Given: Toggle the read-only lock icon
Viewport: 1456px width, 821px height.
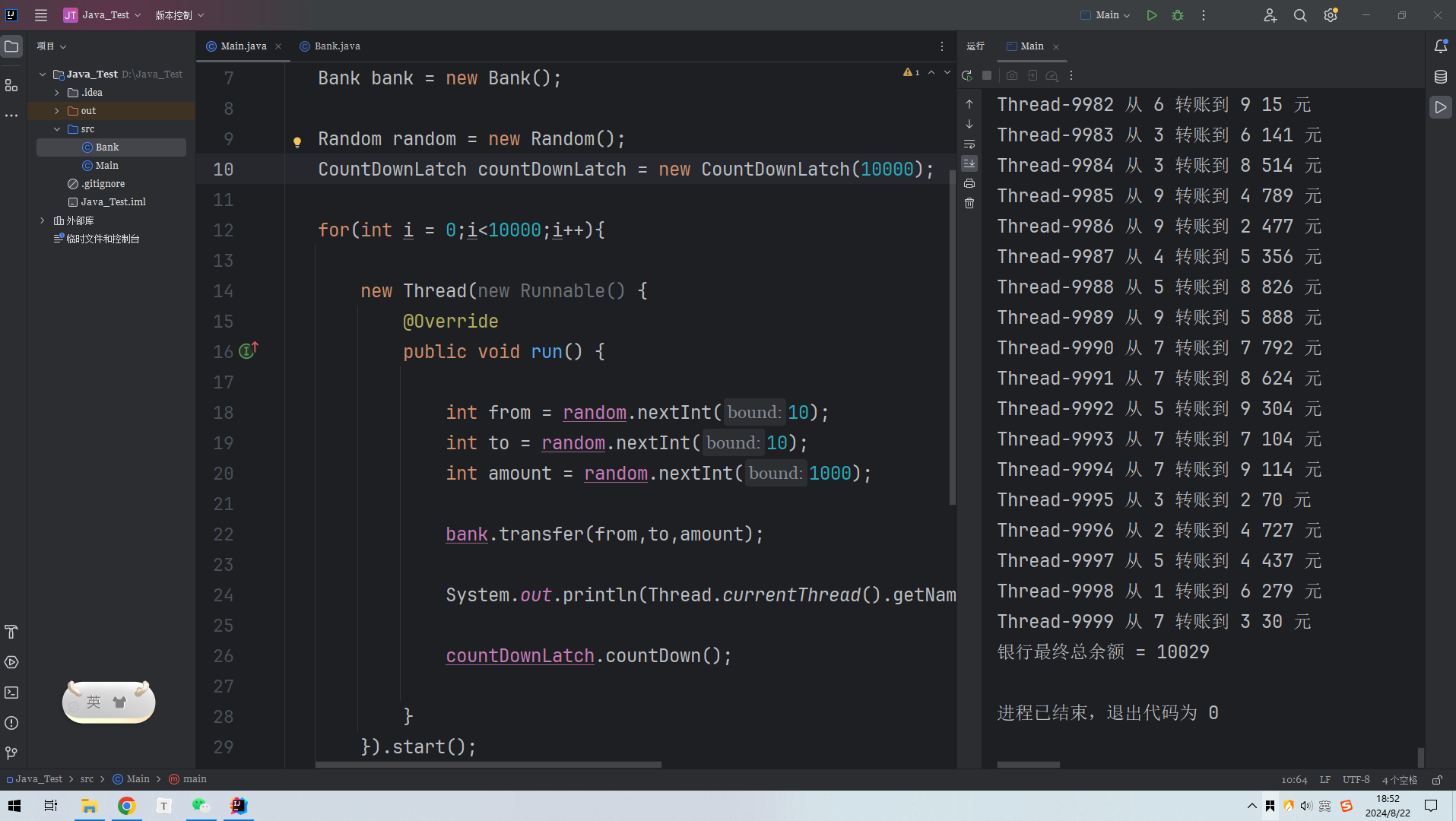Looking at the screenshot, I should (x=1437, y=780).
